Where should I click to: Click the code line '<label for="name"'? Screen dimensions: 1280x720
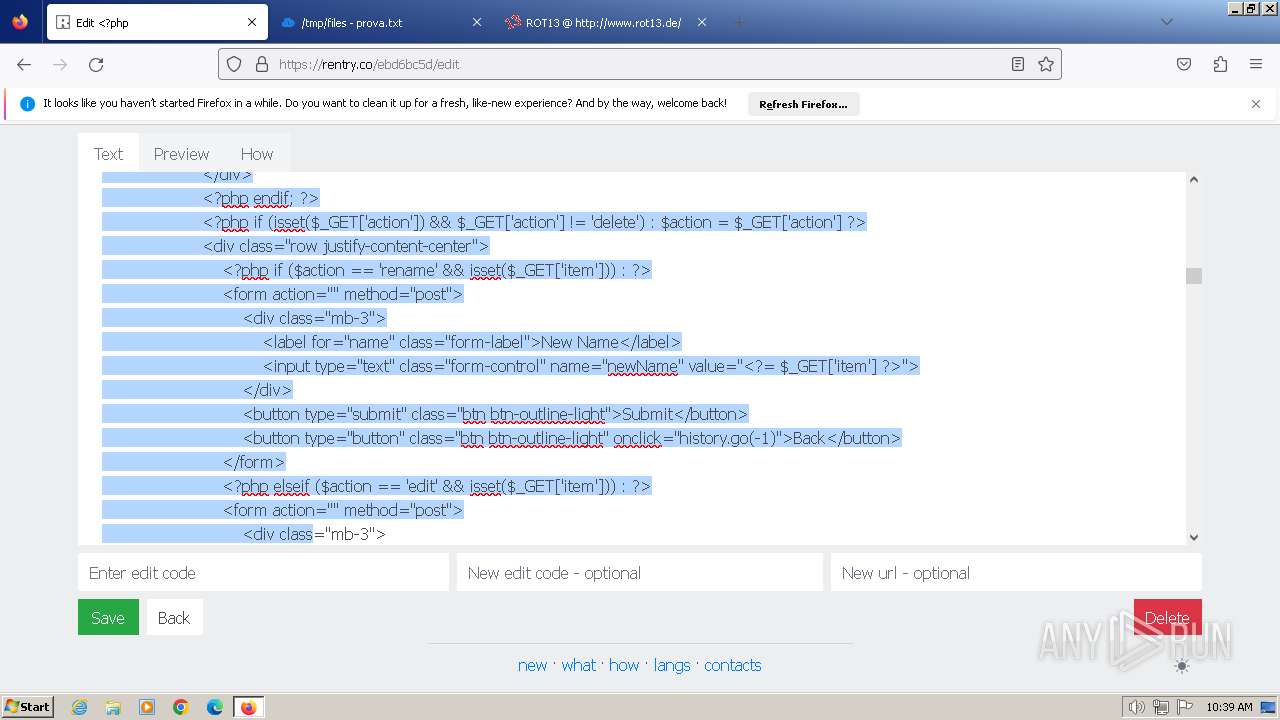pos(472,342)
